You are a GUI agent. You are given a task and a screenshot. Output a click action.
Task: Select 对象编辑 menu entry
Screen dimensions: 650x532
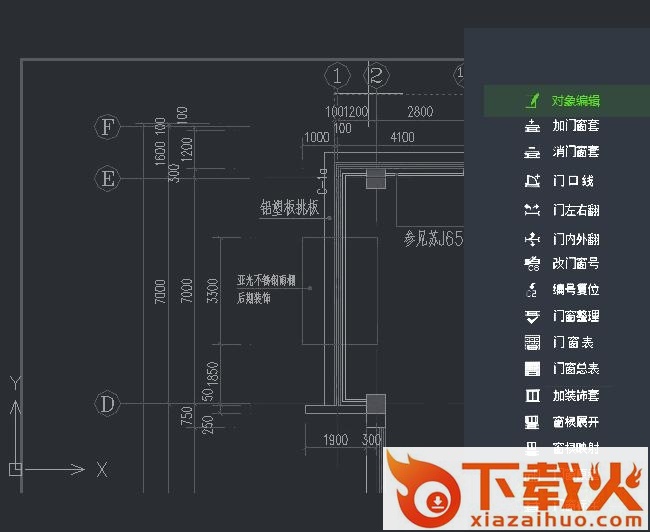567,101
